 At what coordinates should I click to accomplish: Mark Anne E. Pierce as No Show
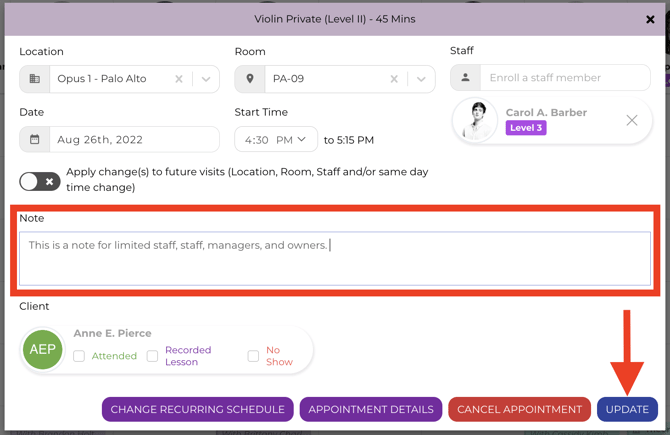tap(253, 356)
